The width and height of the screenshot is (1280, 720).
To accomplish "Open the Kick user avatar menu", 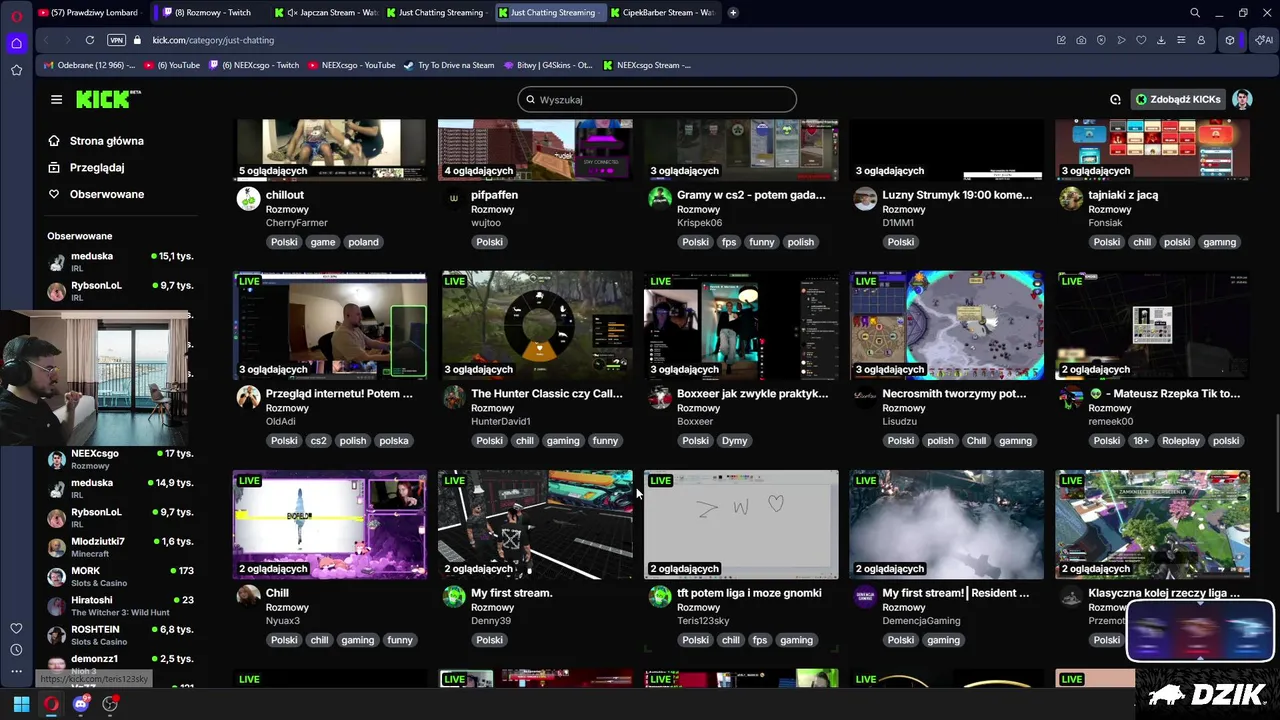I will click(x=1242, y=99).
